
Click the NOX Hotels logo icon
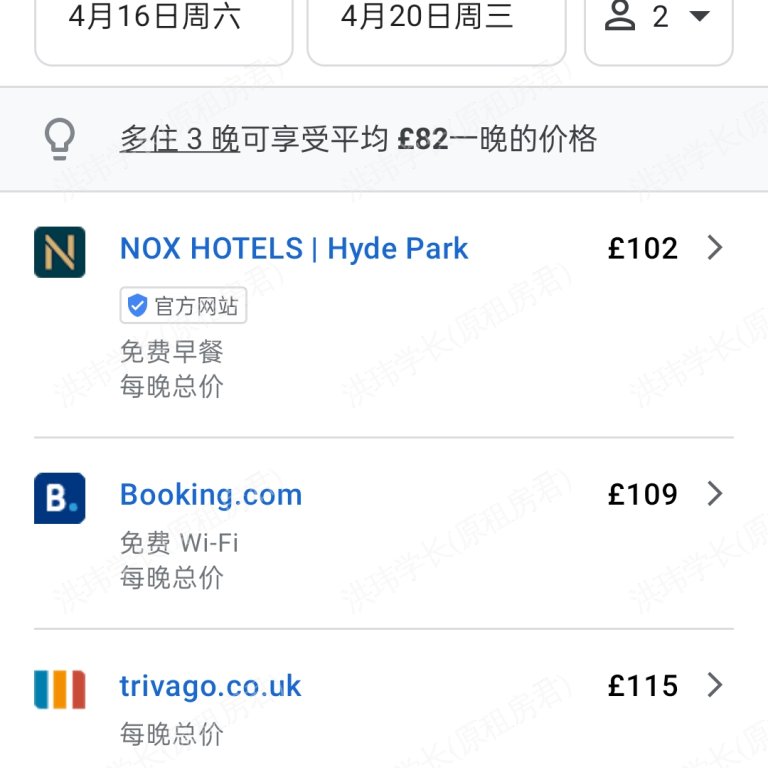click(x=59, y=252)
